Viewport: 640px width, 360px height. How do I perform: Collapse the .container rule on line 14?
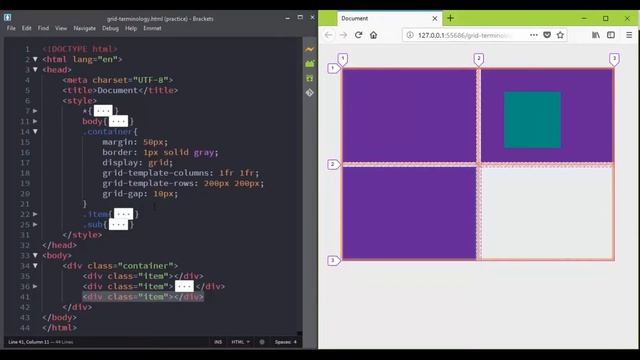pyautogui.click(x=35, y=131)
